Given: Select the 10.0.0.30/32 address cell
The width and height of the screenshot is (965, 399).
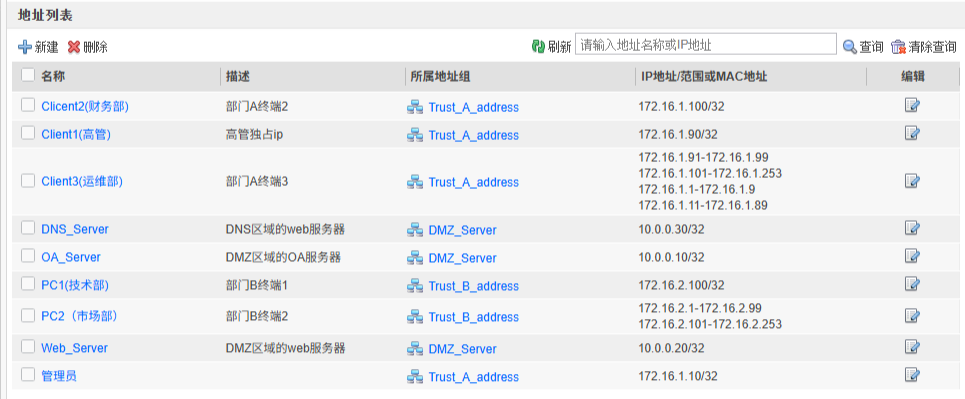Looking at the screenshot, I should [x=671, y=230].
